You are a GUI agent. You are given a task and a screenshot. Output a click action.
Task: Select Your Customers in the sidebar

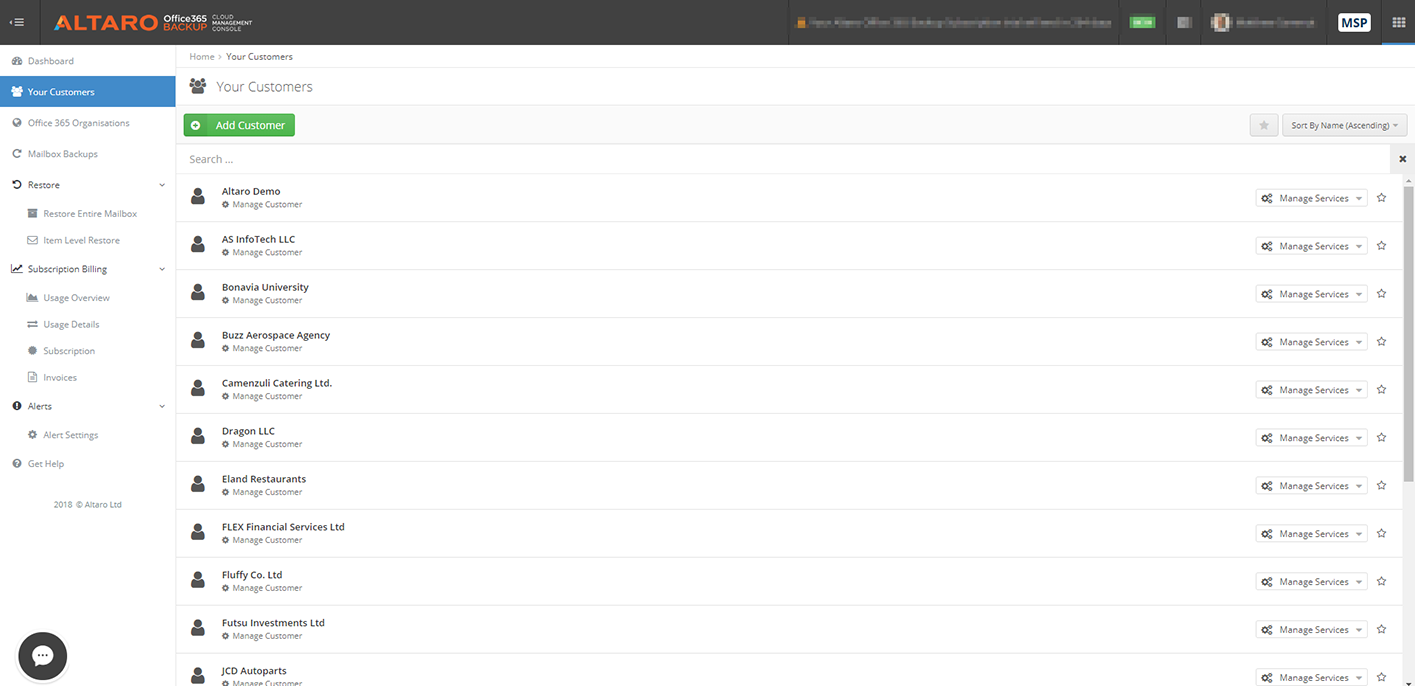[87, 92]
